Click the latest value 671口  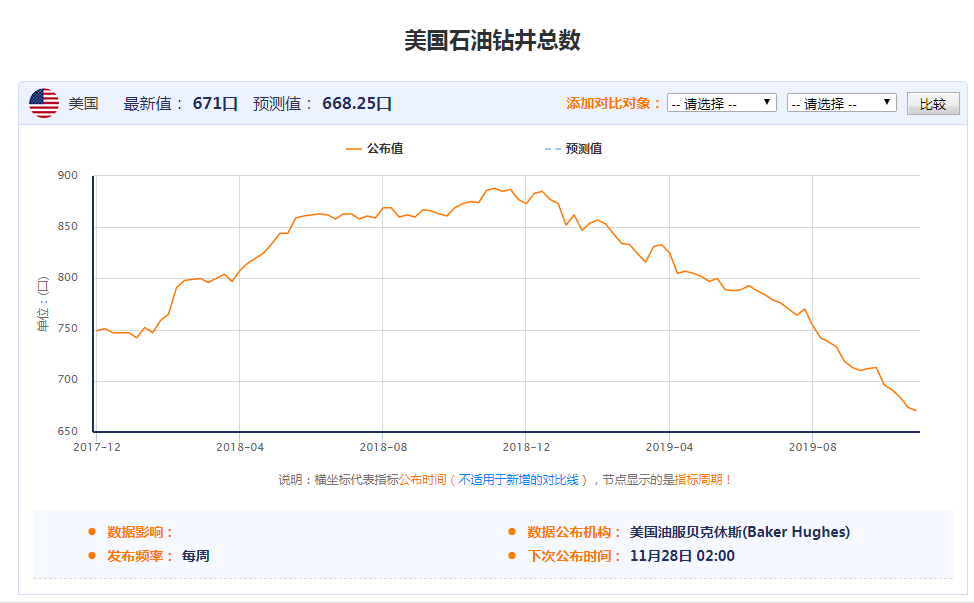tap(215, 103)
